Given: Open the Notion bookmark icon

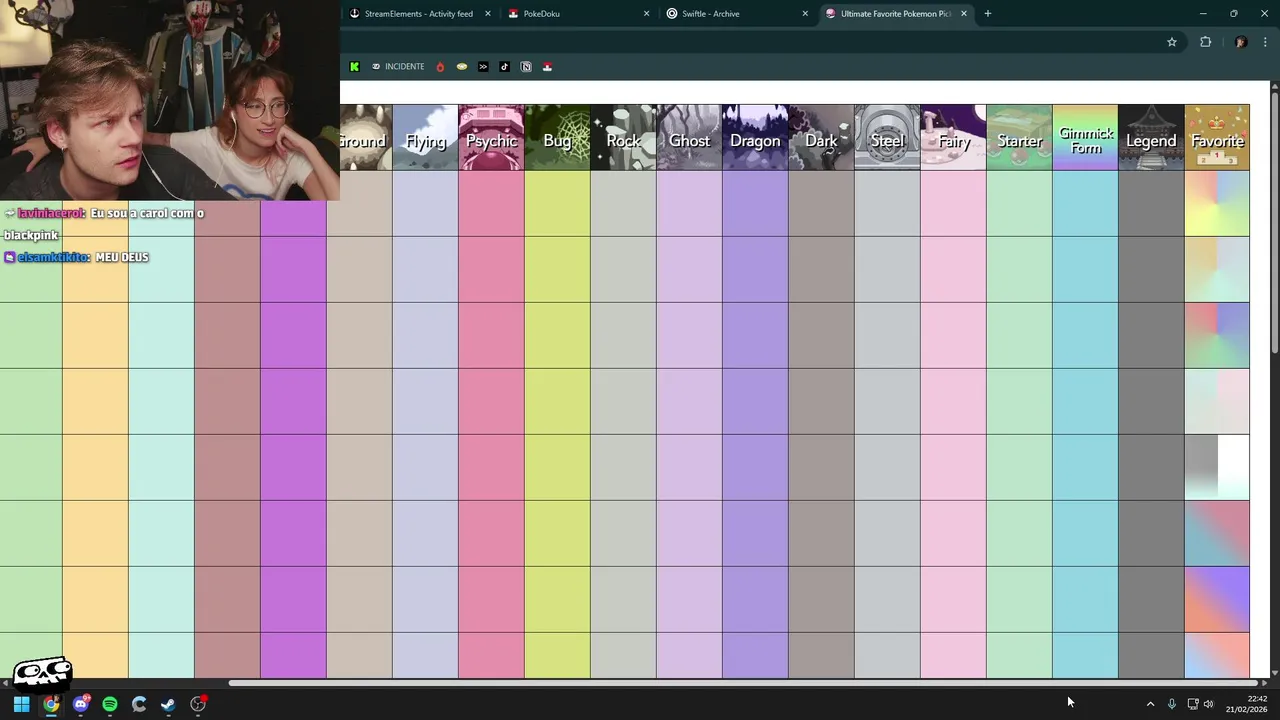Looking at the screenshot, I should [526, 67].
